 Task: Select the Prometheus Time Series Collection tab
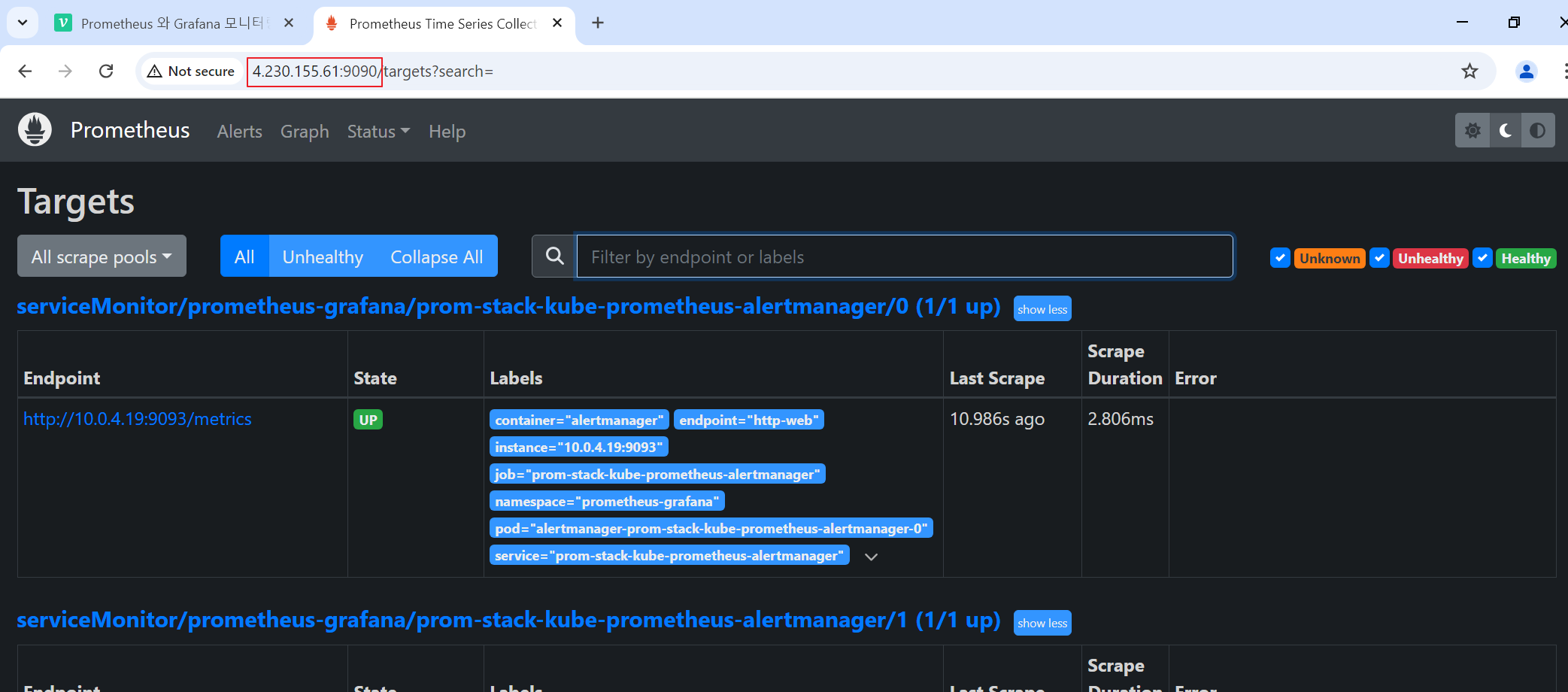[x=444, y=23]
